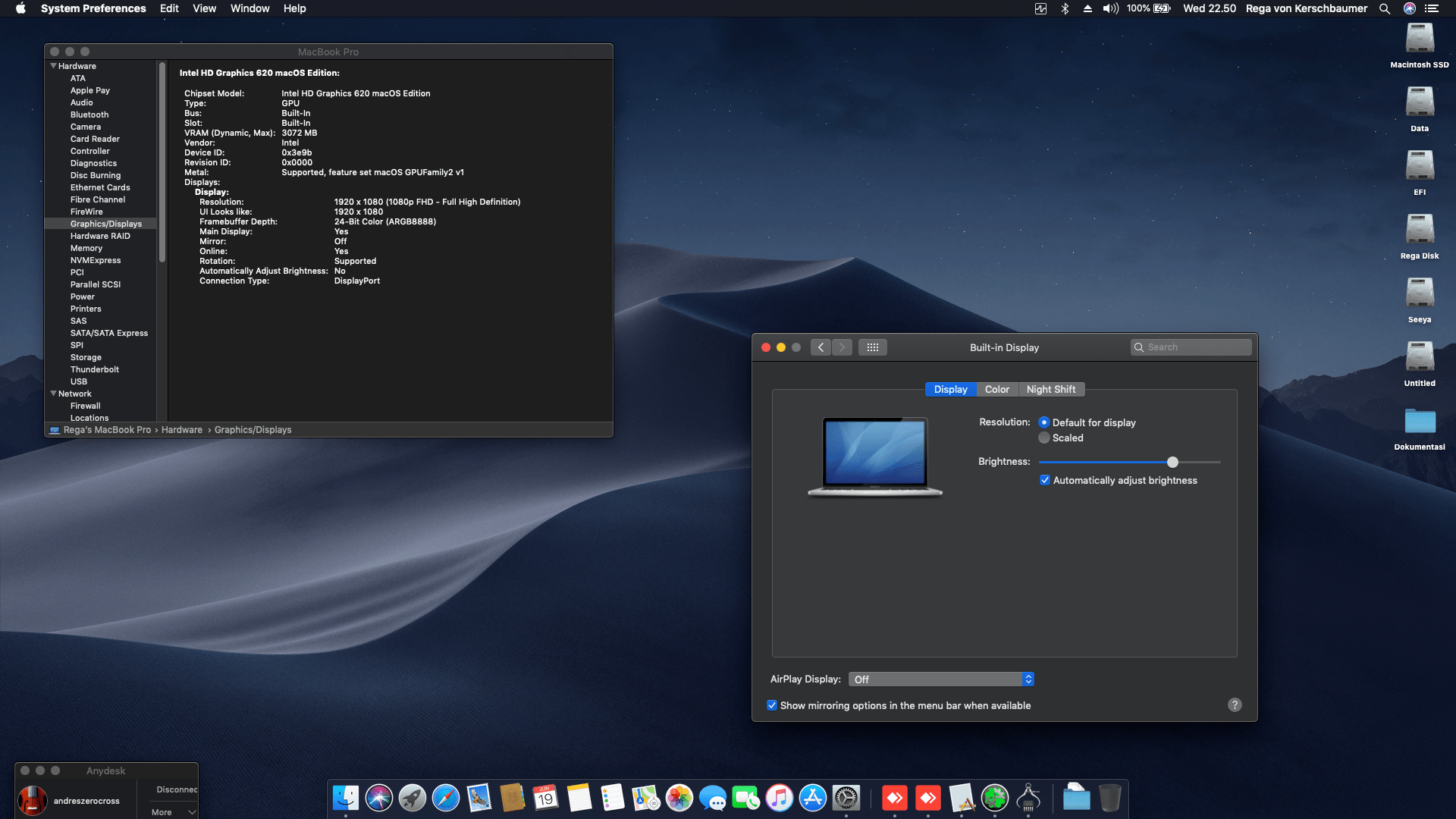The width and height of the screenshot is (1456, 819).
Task: Click the Show All grid icon in Display preferences
Action: 873,347
